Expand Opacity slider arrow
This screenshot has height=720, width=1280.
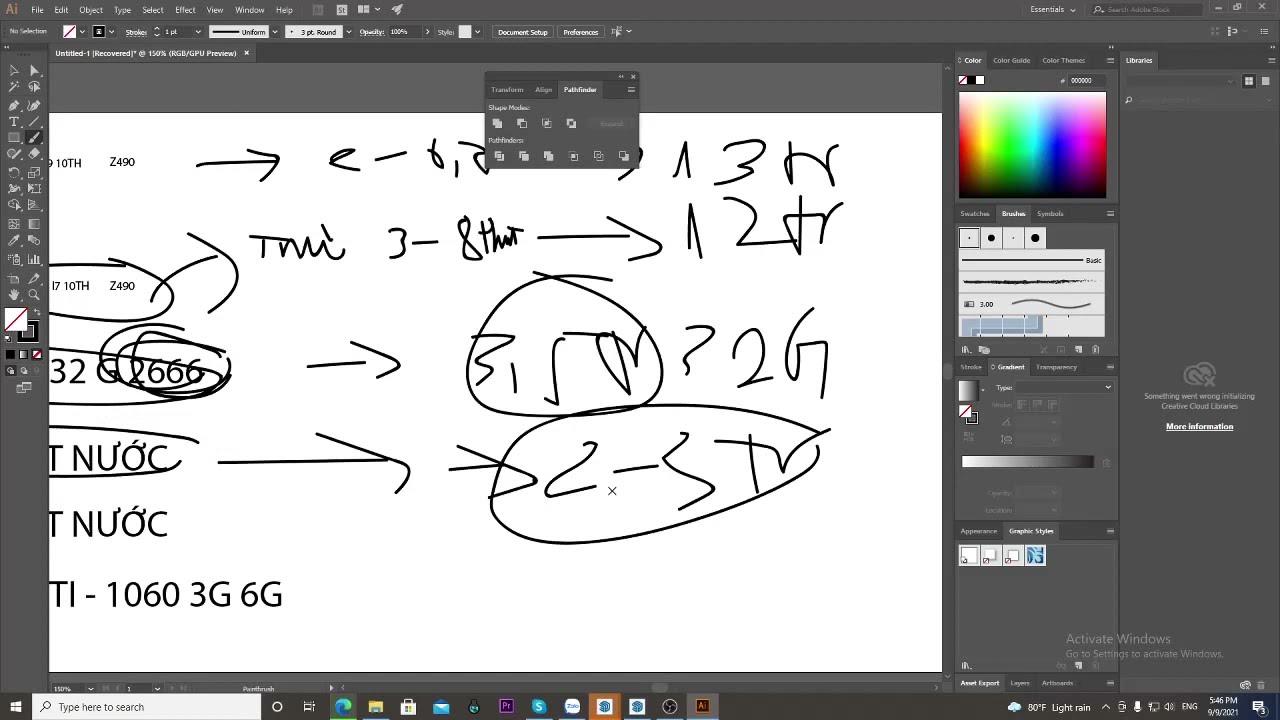427,32
